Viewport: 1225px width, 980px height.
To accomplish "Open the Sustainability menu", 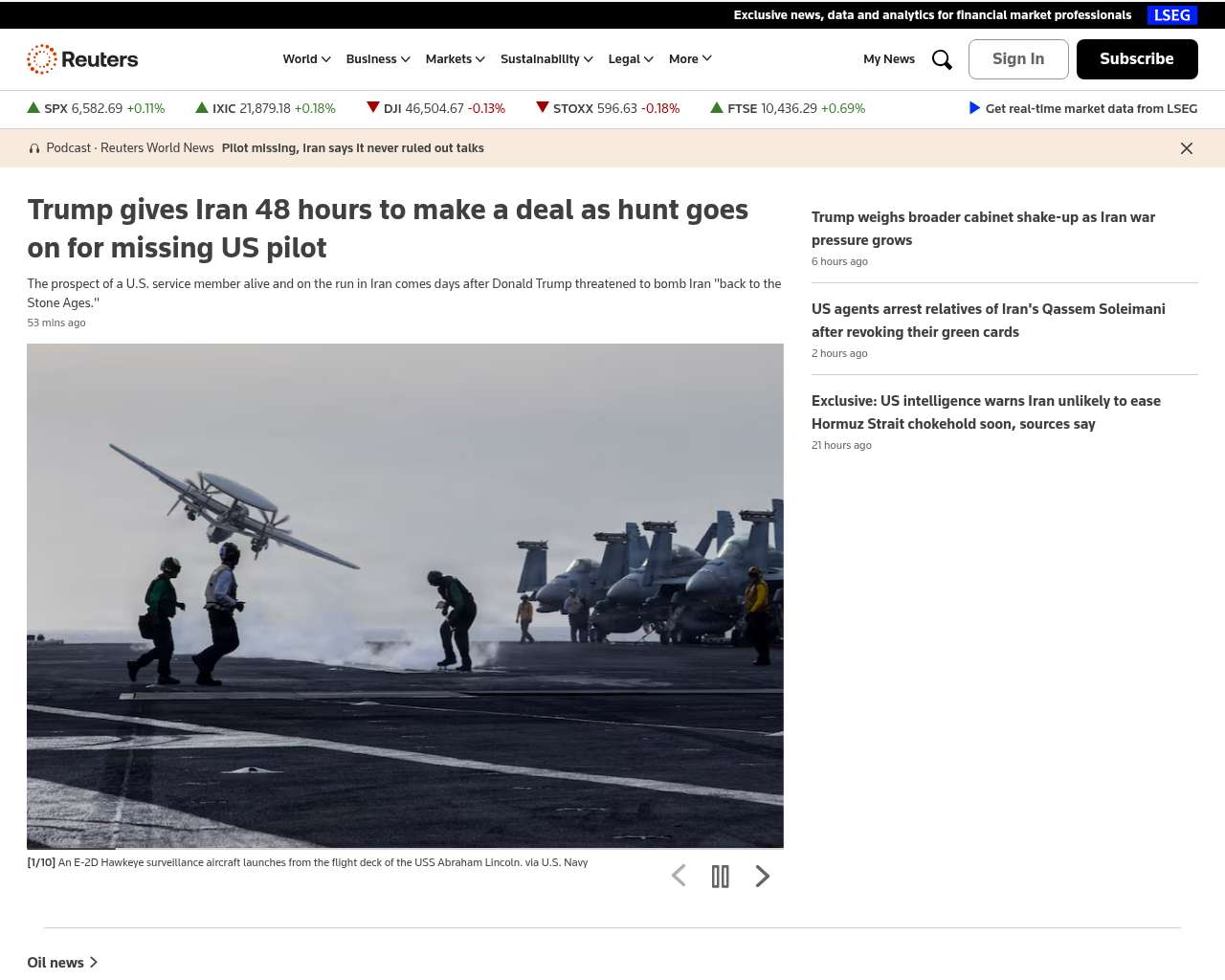I will click(546, 59).
